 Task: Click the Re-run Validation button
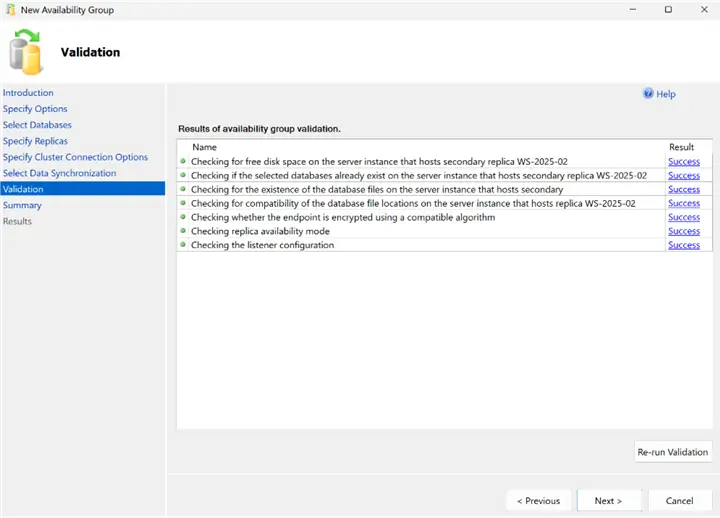click(x=673, y=452)
